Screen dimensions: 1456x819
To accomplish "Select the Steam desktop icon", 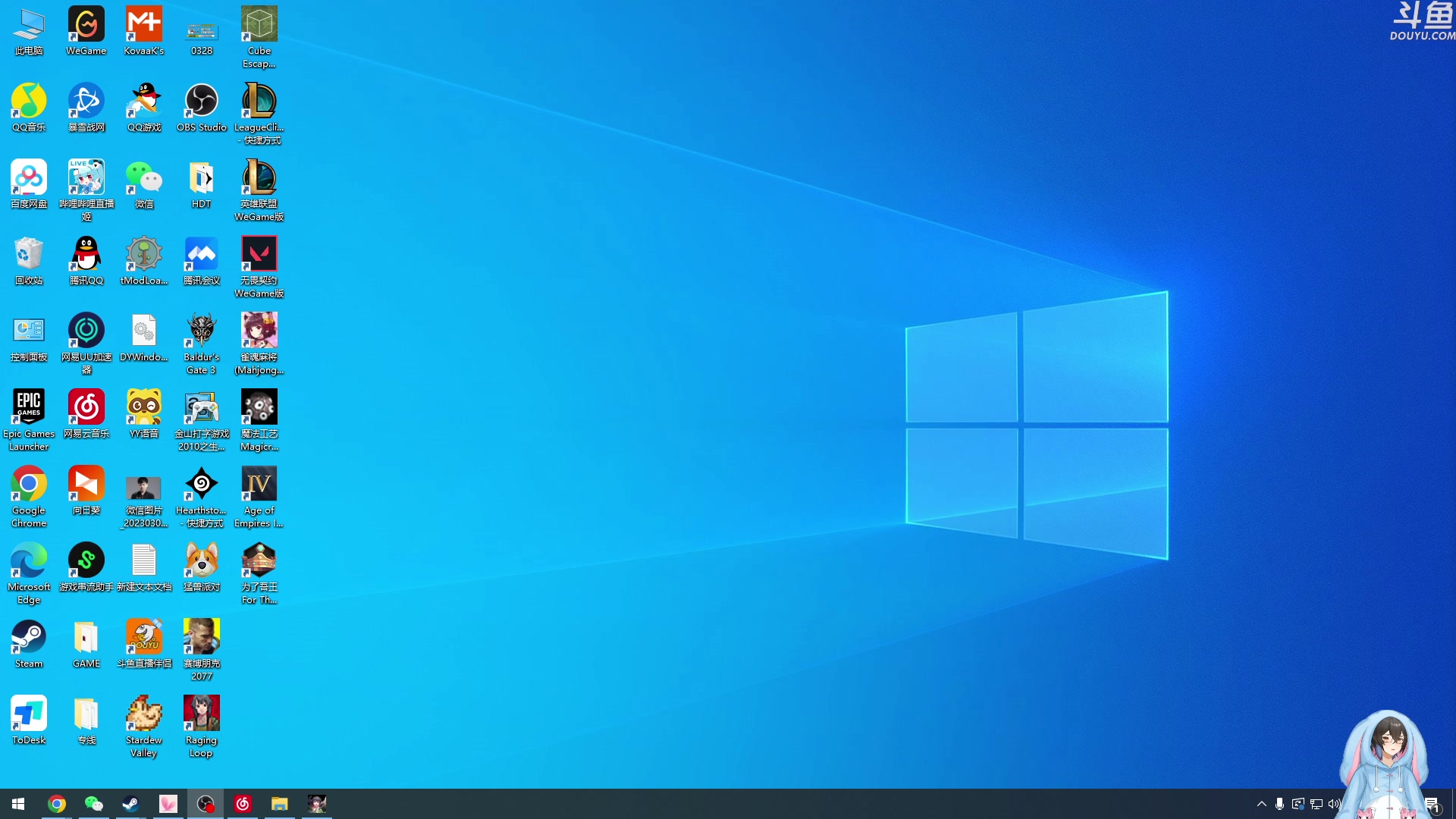I will [29, 644].
